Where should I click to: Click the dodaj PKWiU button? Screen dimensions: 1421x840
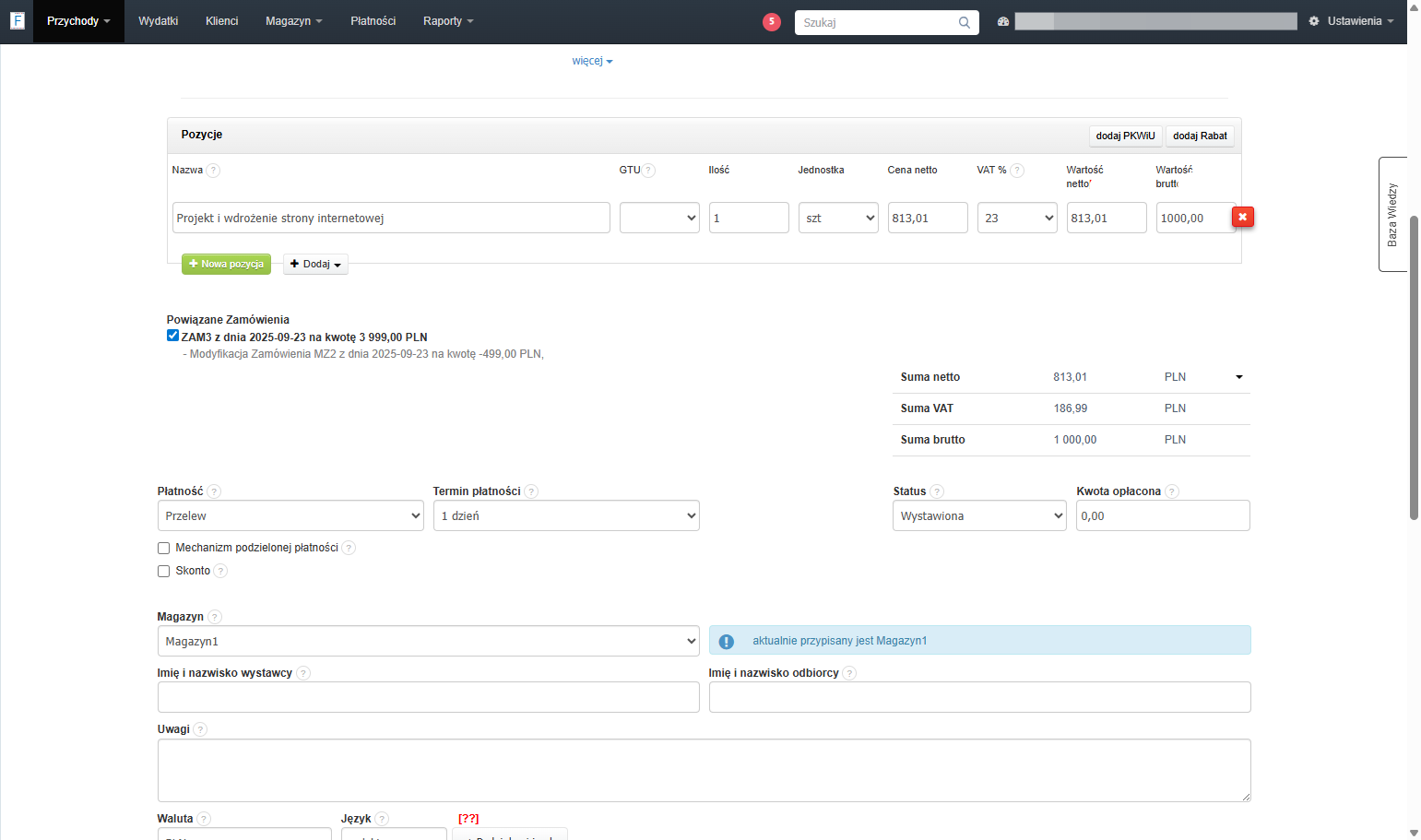point(1125,136)
